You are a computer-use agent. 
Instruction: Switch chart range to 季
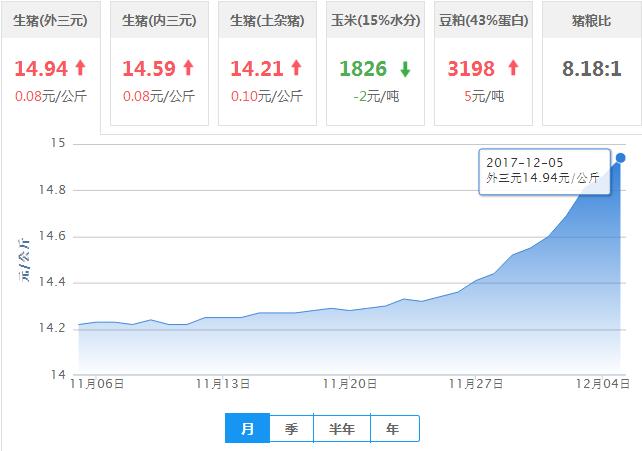coord(292,428)
